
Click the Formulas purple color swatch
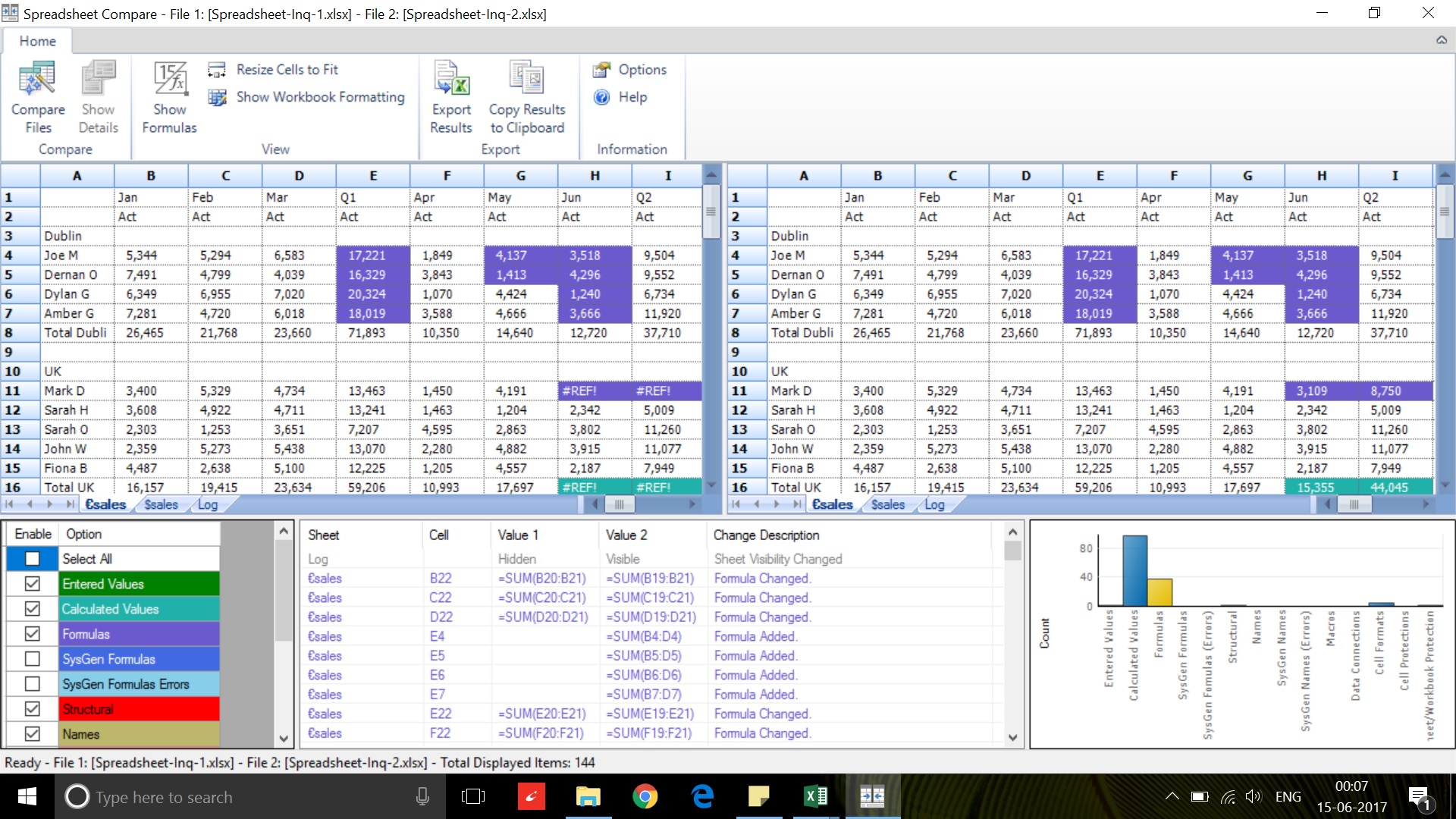click(140, 634)
